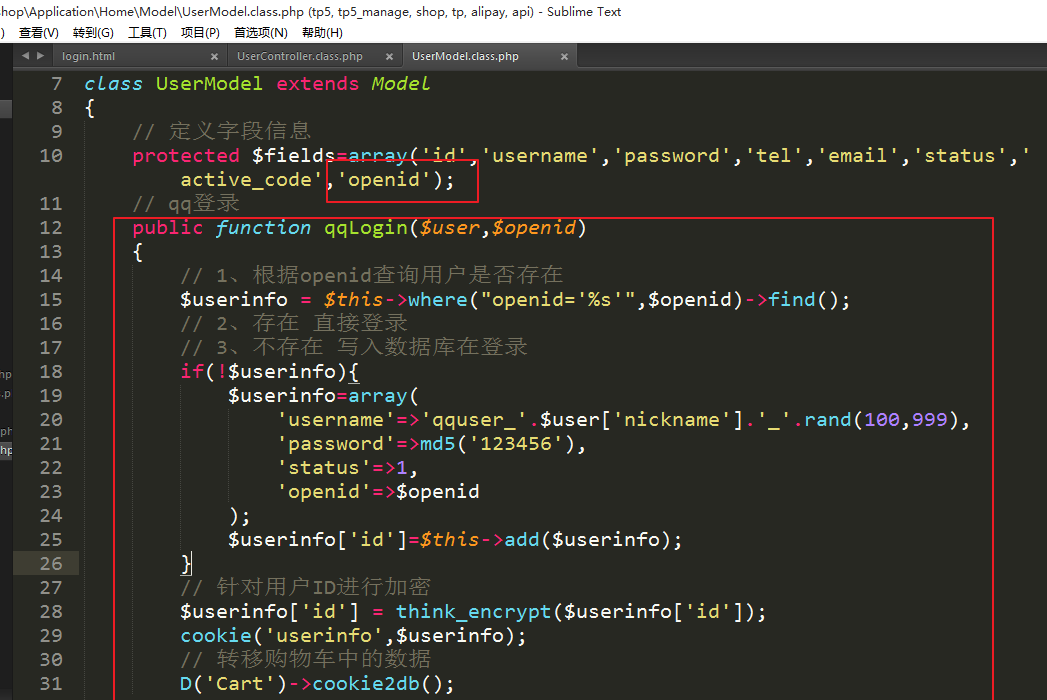
Task: Switch to the UserController.class.php tab
Action: pos(300,57)
